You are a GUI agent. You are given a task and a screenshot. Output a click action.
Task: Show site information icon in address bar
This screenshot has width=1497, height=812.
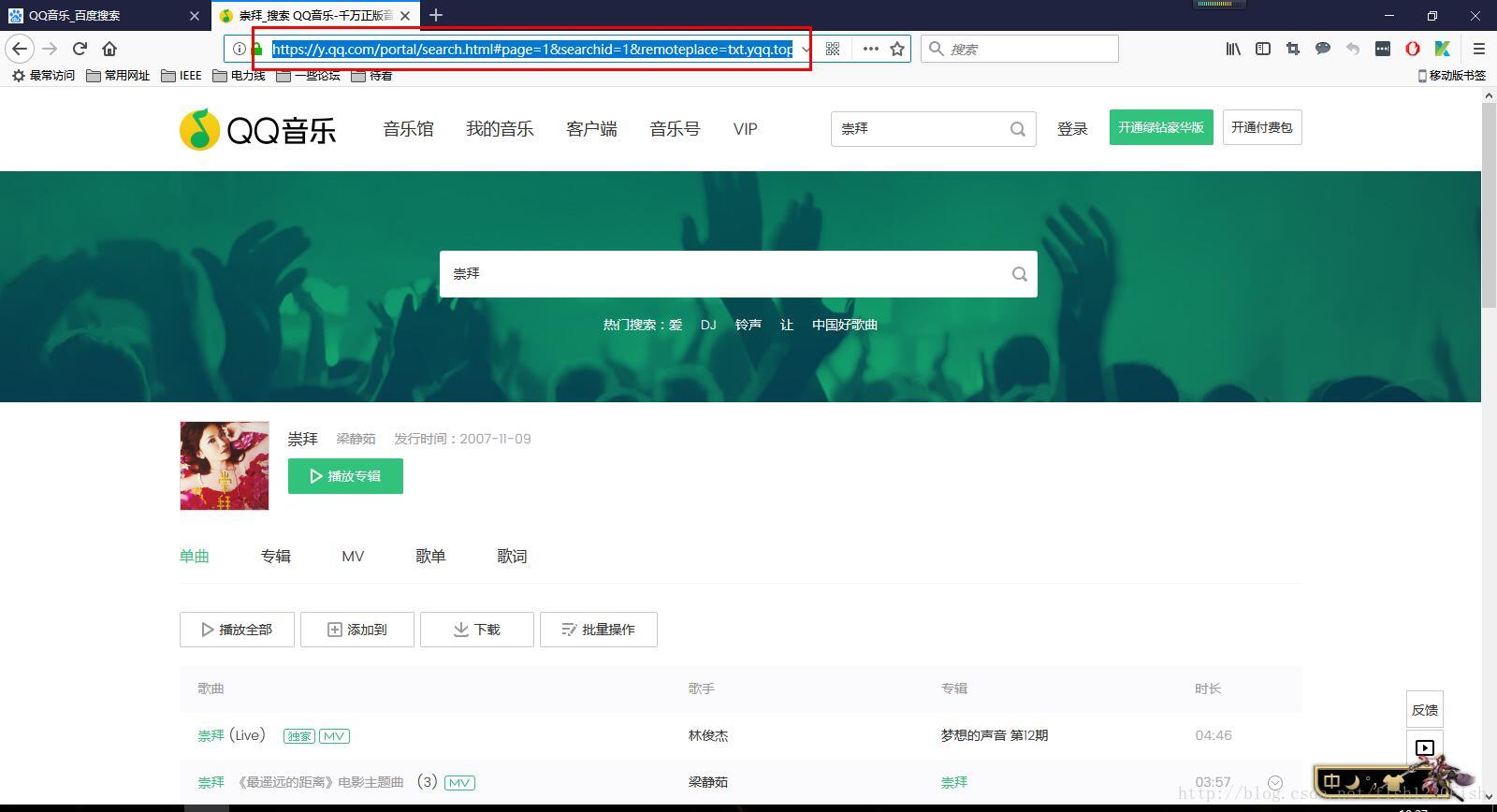240,49
